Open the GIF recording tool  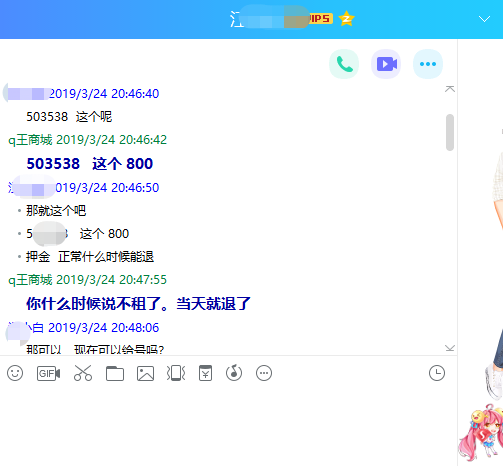pyautogui.click(x=49, y=373)
